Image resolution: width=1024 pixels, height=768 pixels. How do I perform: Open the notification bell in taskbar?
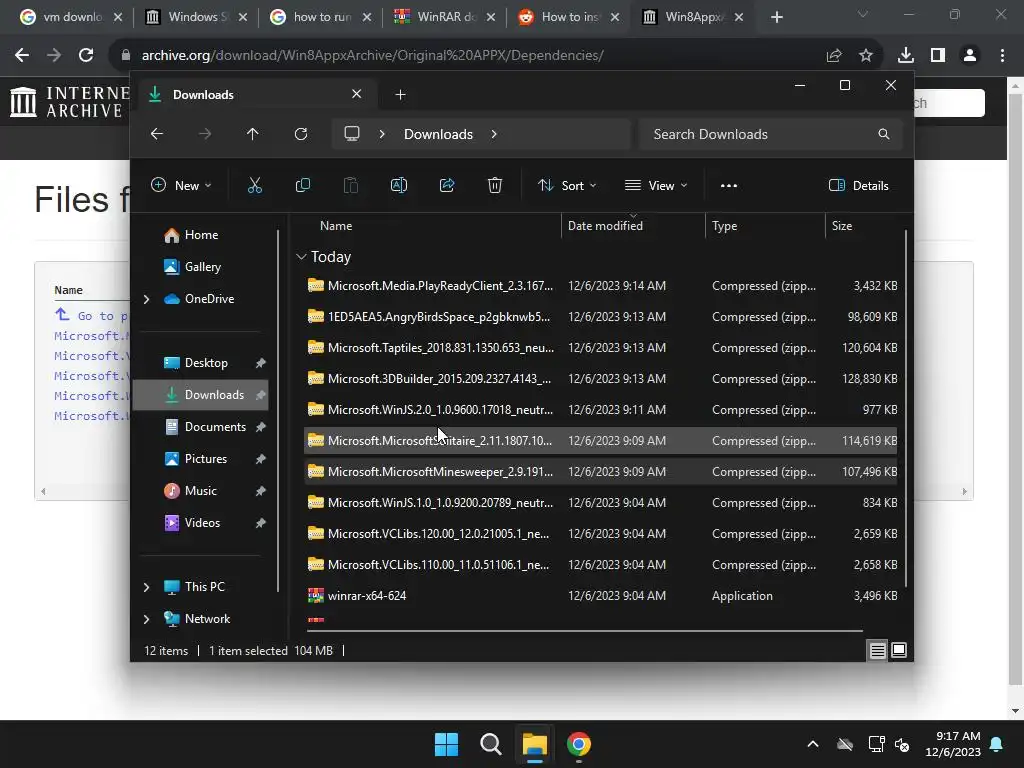click(x=997, y=744)
